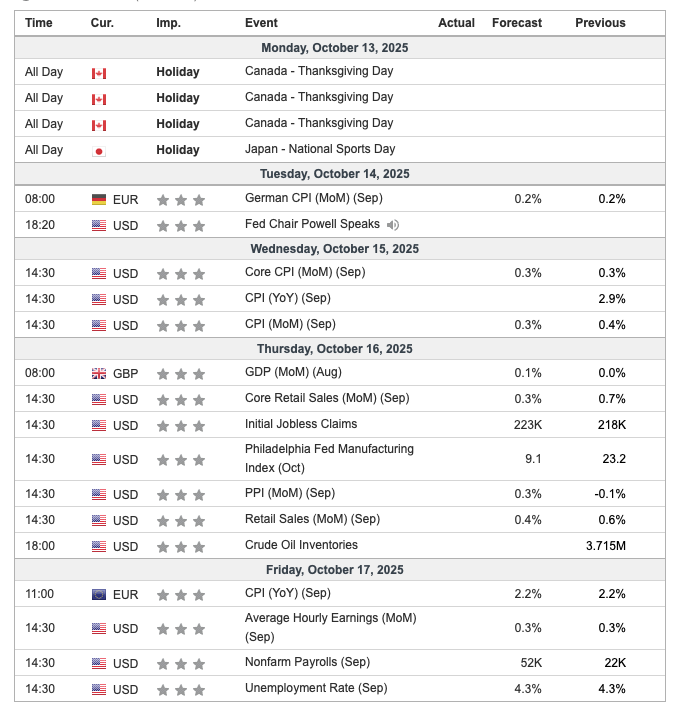Image resolution: width=677 pixels, height=712 pixels.
Task: Click the importance stars for Initial Jobless Claims
Action: [182, 426]
